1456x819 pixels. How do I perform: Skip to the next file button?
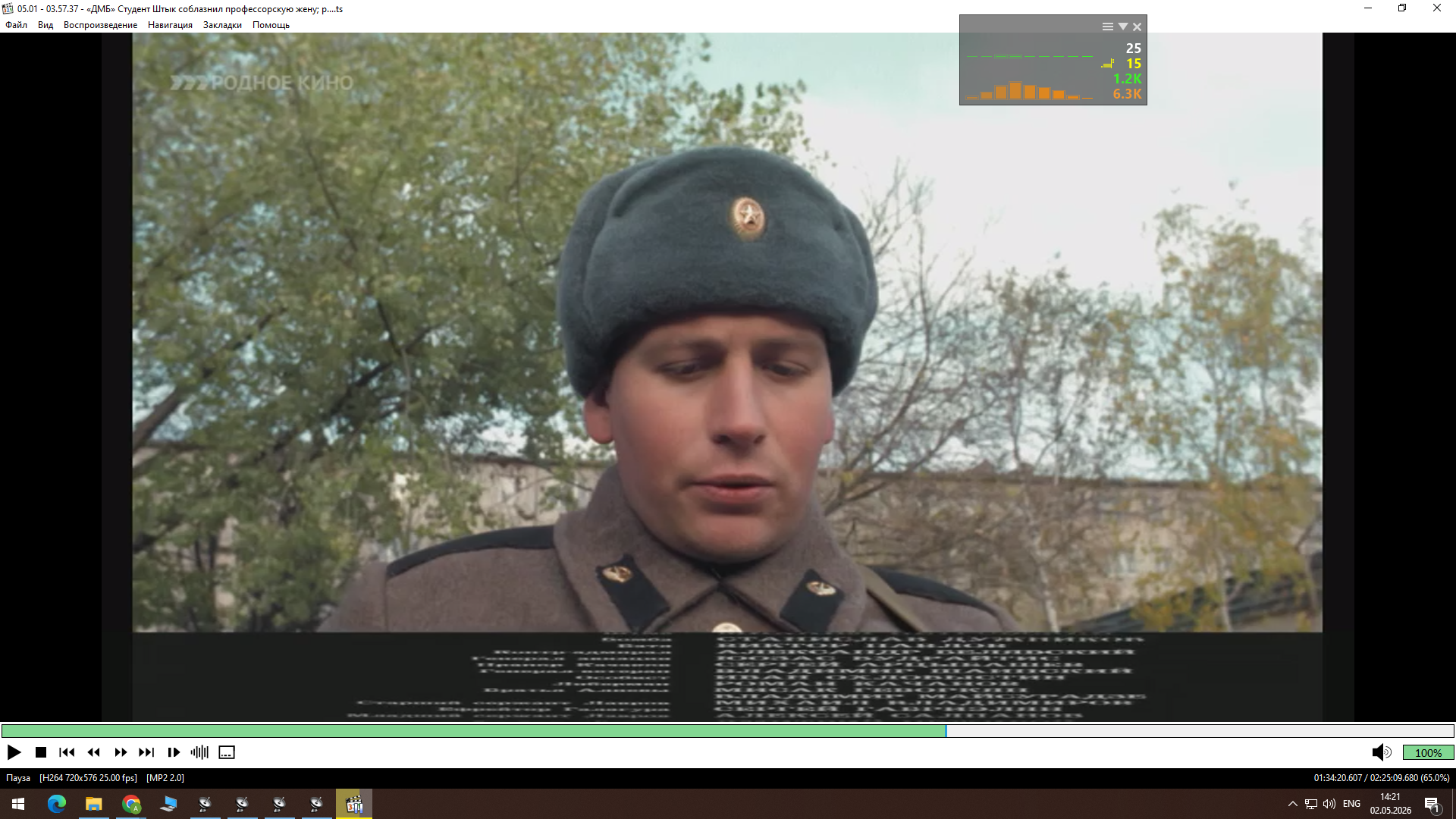146,752
